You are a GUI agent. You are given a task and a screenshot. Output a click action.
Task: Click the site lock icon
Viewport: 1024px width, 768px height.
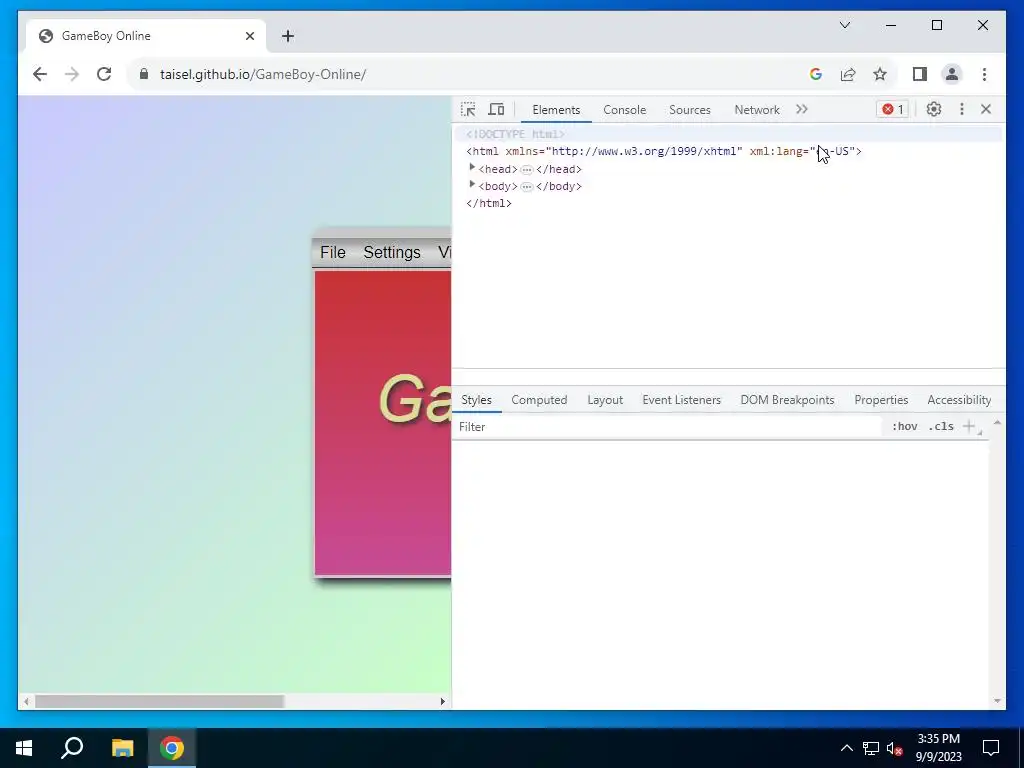point(144,74)
